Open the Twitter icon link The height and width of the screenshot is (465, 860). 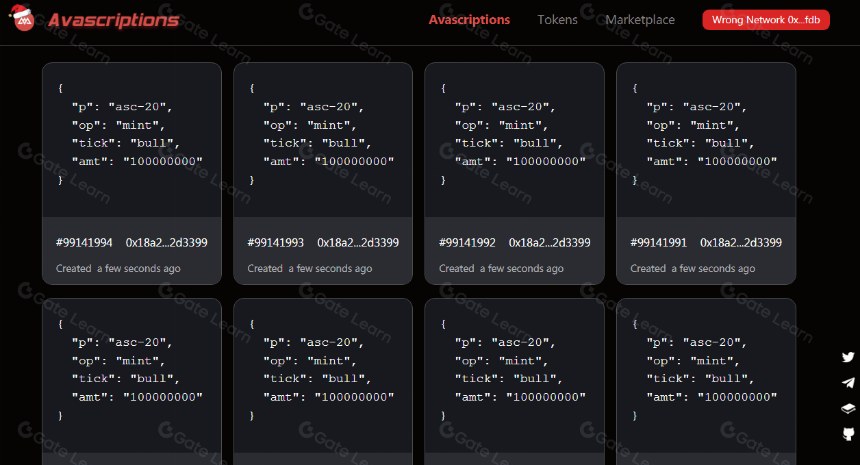click(x=848, y=357)
